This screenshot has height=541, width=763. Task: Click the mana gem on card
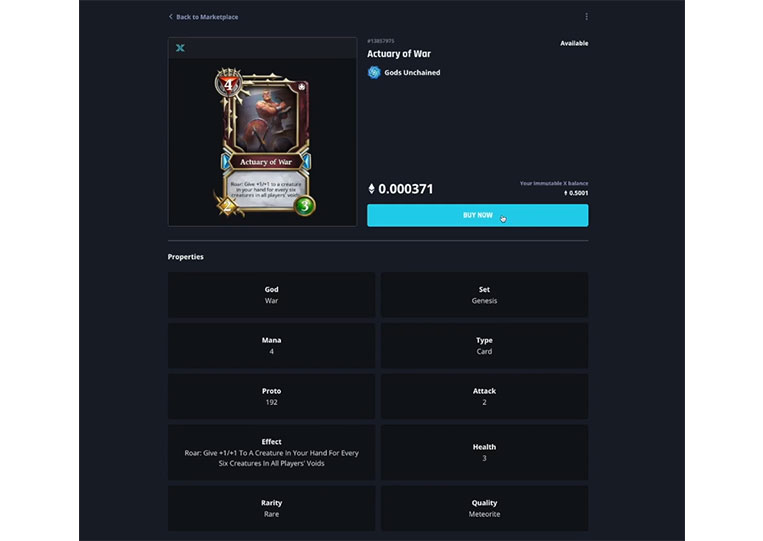tap(228, 84)
